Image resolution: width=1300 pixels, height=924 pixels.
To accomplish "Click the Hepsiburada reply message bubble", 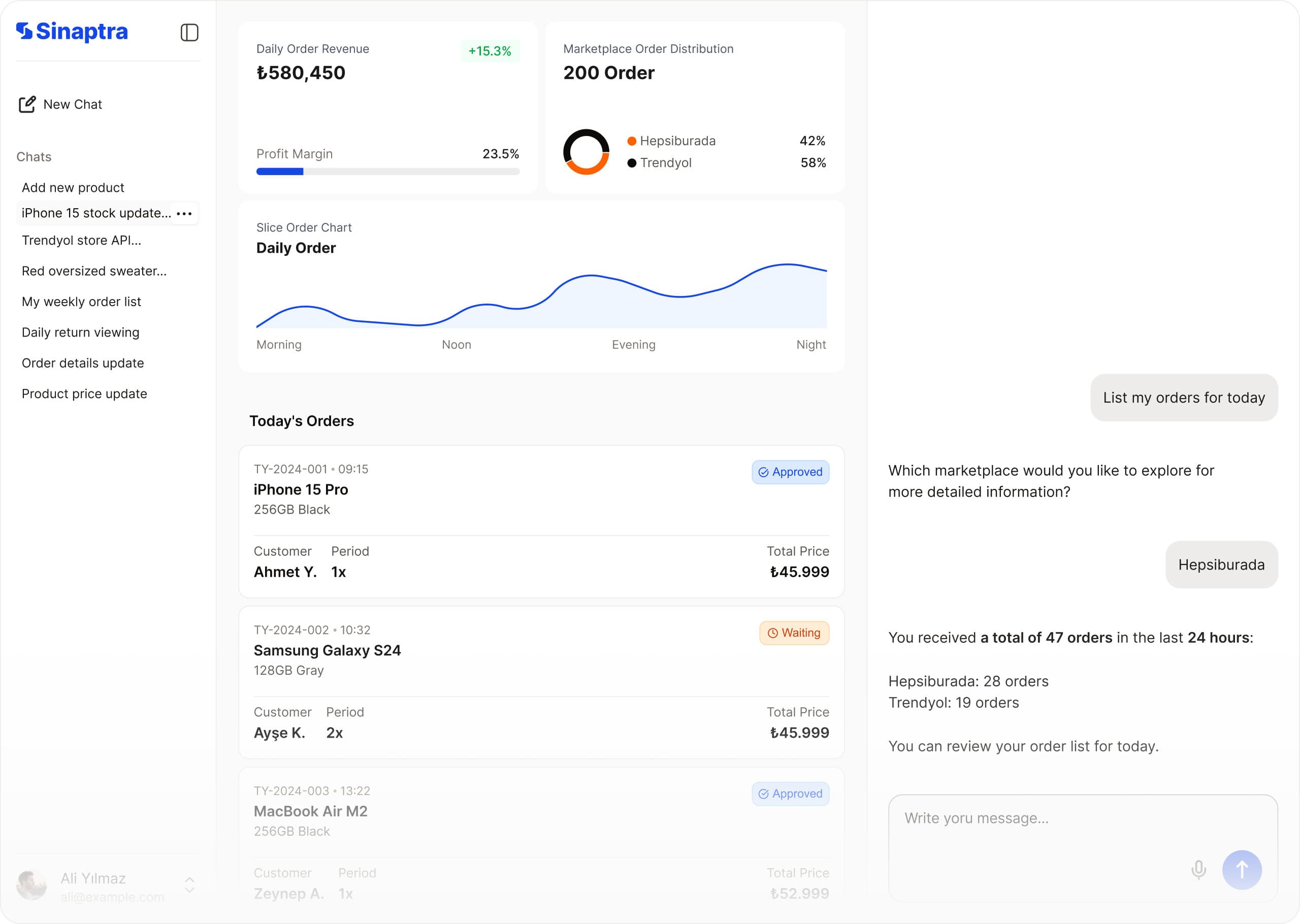I will point(1221,565).
